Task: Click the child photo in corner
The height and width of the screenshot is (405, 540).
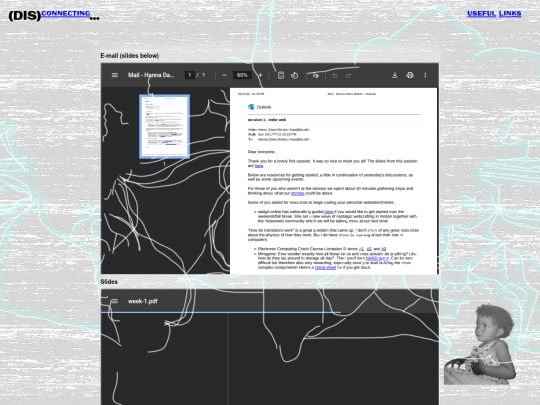Action: click(480, 344)
